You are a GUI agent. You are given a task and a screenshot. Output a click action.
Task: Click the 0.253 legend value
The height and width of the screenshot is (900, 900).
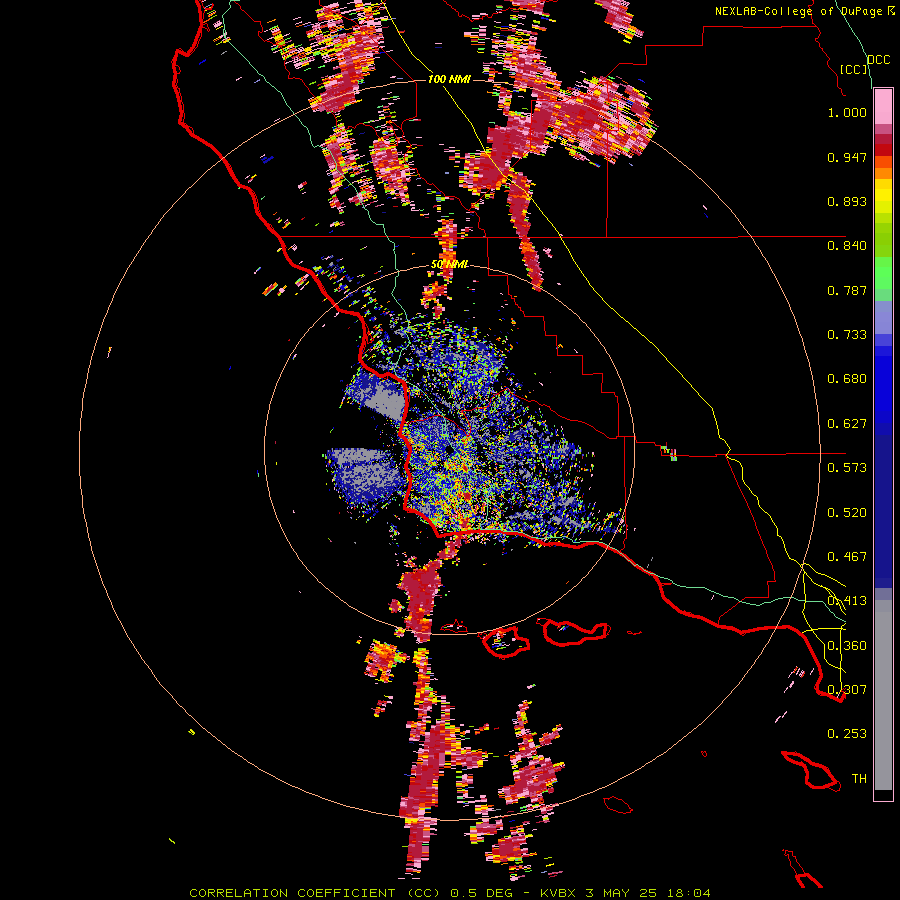[x=847, y=734]
